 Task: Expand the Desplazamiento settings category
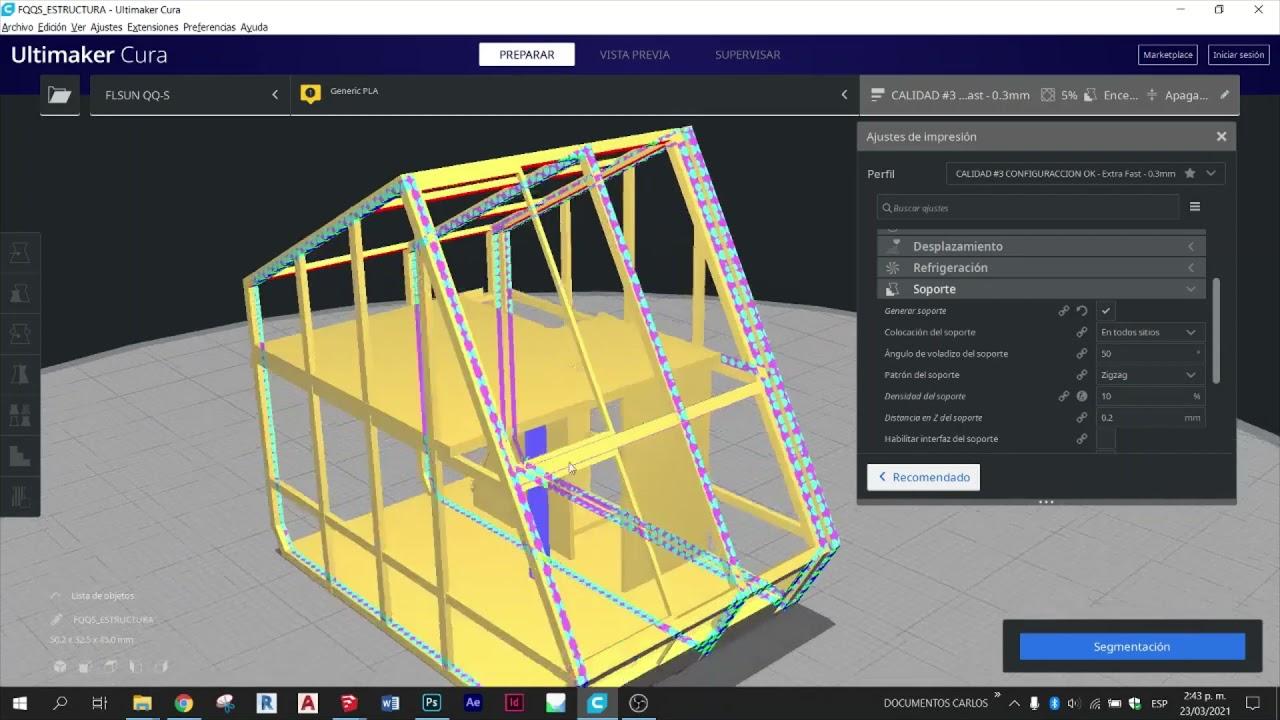click(x=1041, y=246)
